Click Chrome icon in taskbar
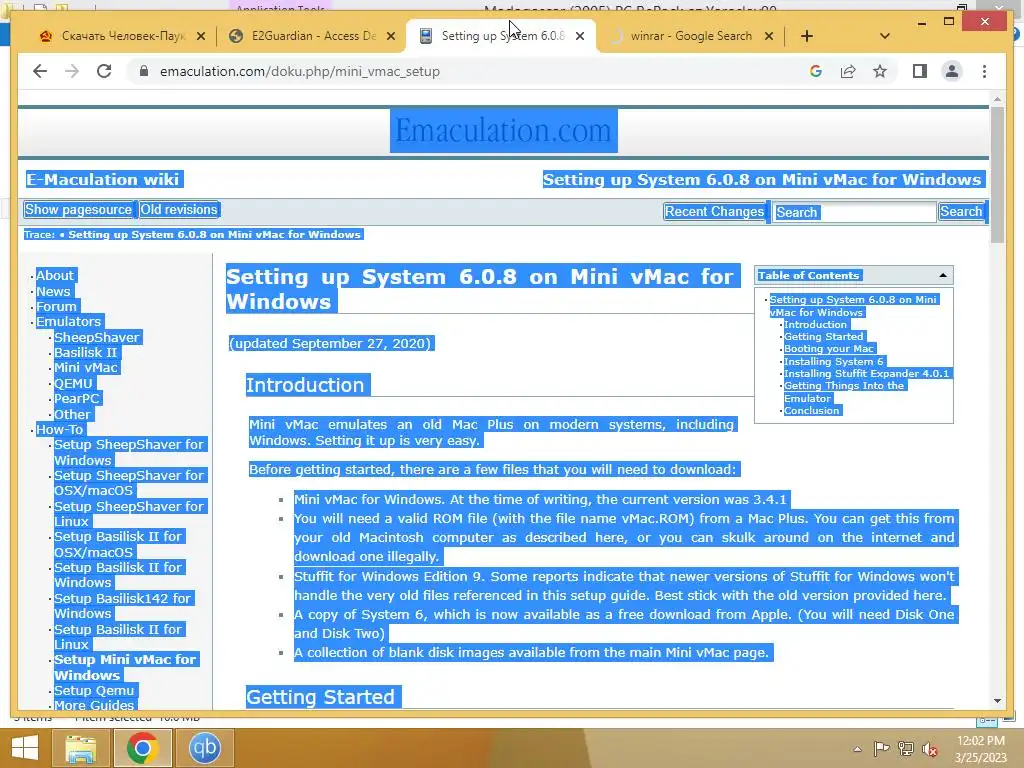The width and height of the screenshot is (1024, 768). [142, 748]
